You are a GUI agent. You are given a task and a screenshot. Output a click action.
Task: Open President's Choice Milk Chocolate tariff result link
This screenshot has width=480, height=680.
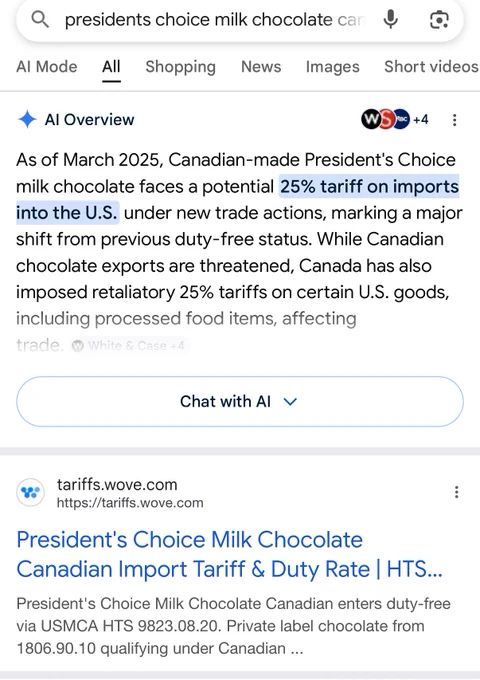click(229, 554)
